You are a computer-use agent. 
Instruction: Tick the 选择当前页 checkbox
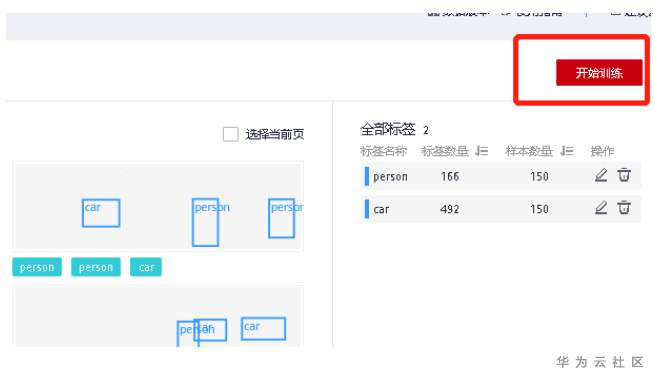click(230, 134)
